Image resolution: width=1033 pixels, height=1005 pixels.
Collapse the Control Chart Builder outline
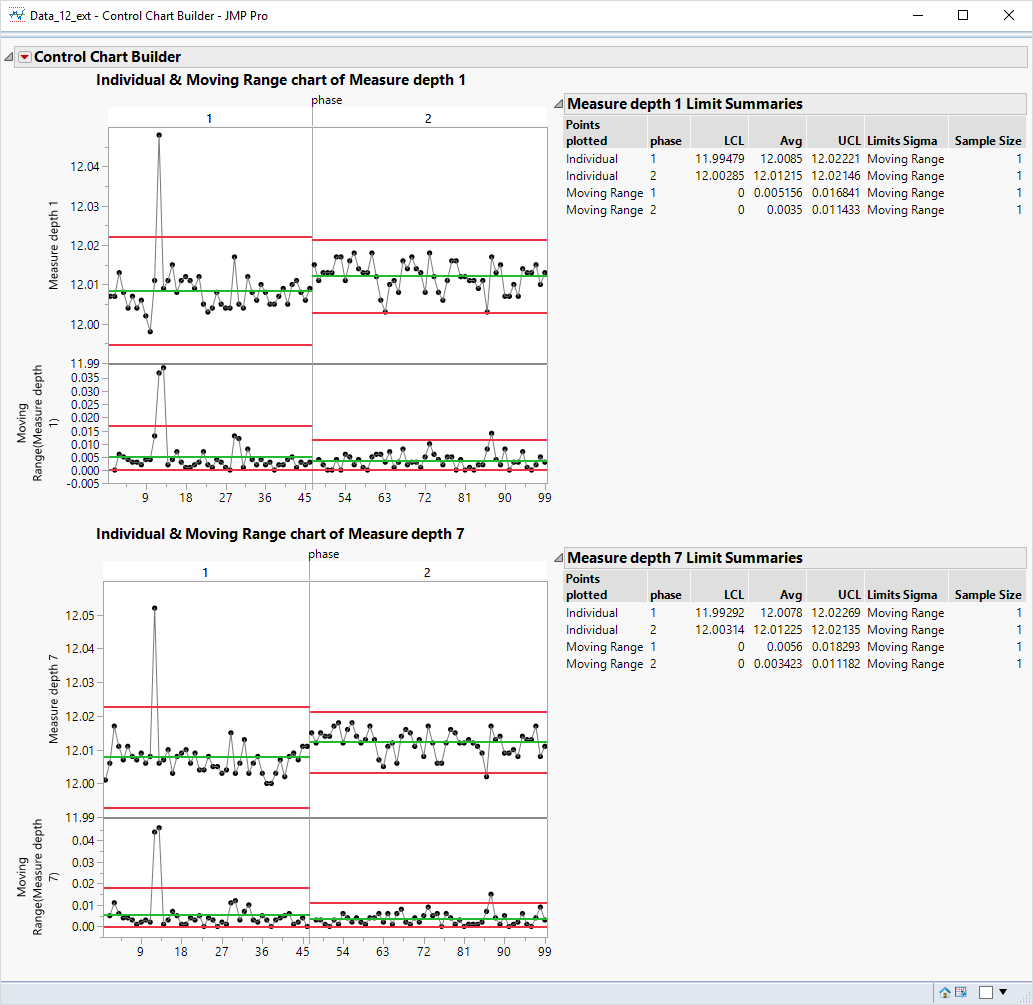(8, 56)
